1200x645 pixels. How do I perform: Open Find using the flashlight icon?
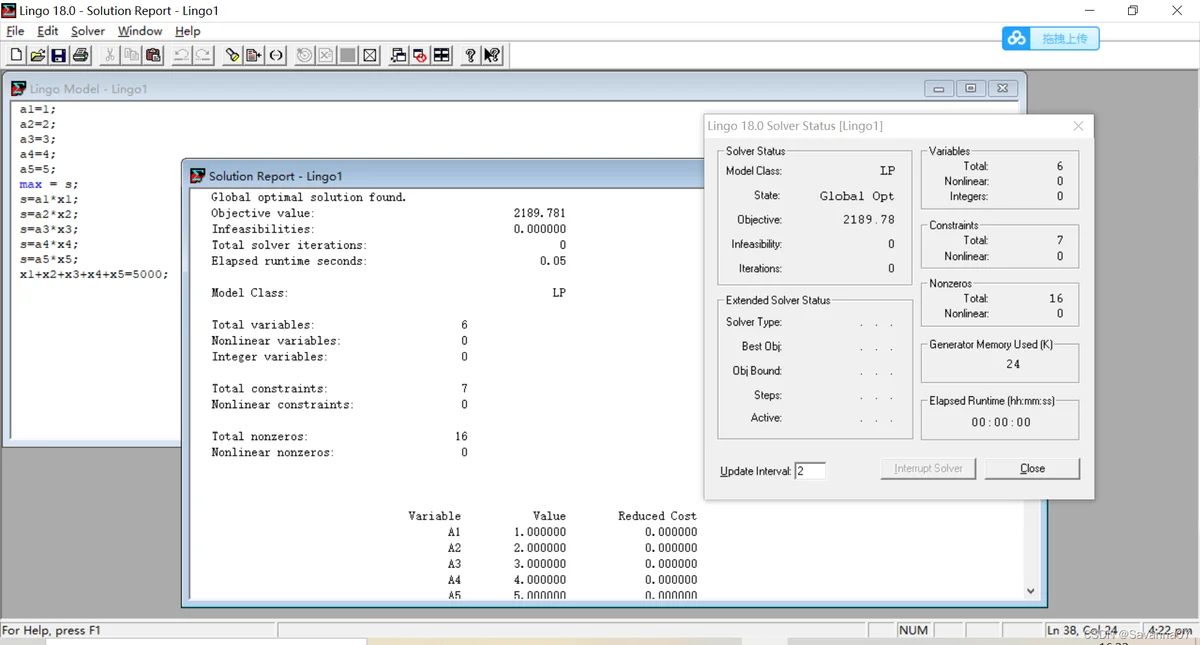coord(232,55)
